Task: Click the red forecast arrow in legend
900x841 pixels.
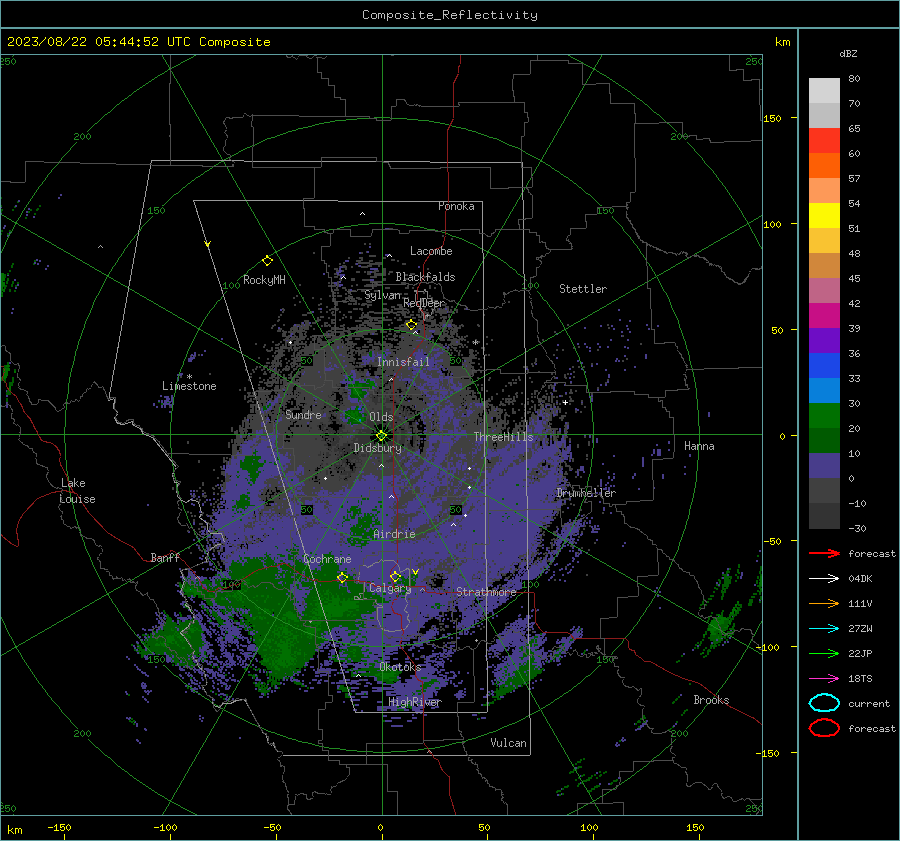Action: point(824,553)
